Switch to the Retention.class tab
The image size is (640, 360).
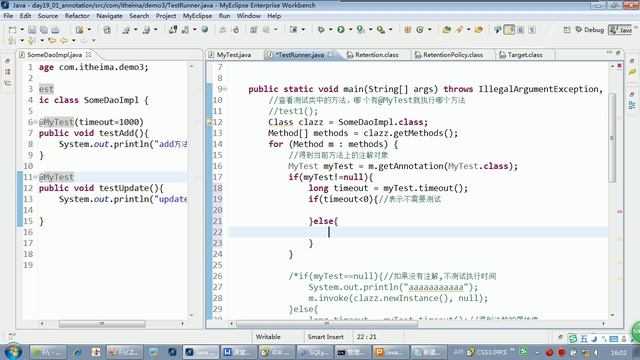click(x=377, y=55)
